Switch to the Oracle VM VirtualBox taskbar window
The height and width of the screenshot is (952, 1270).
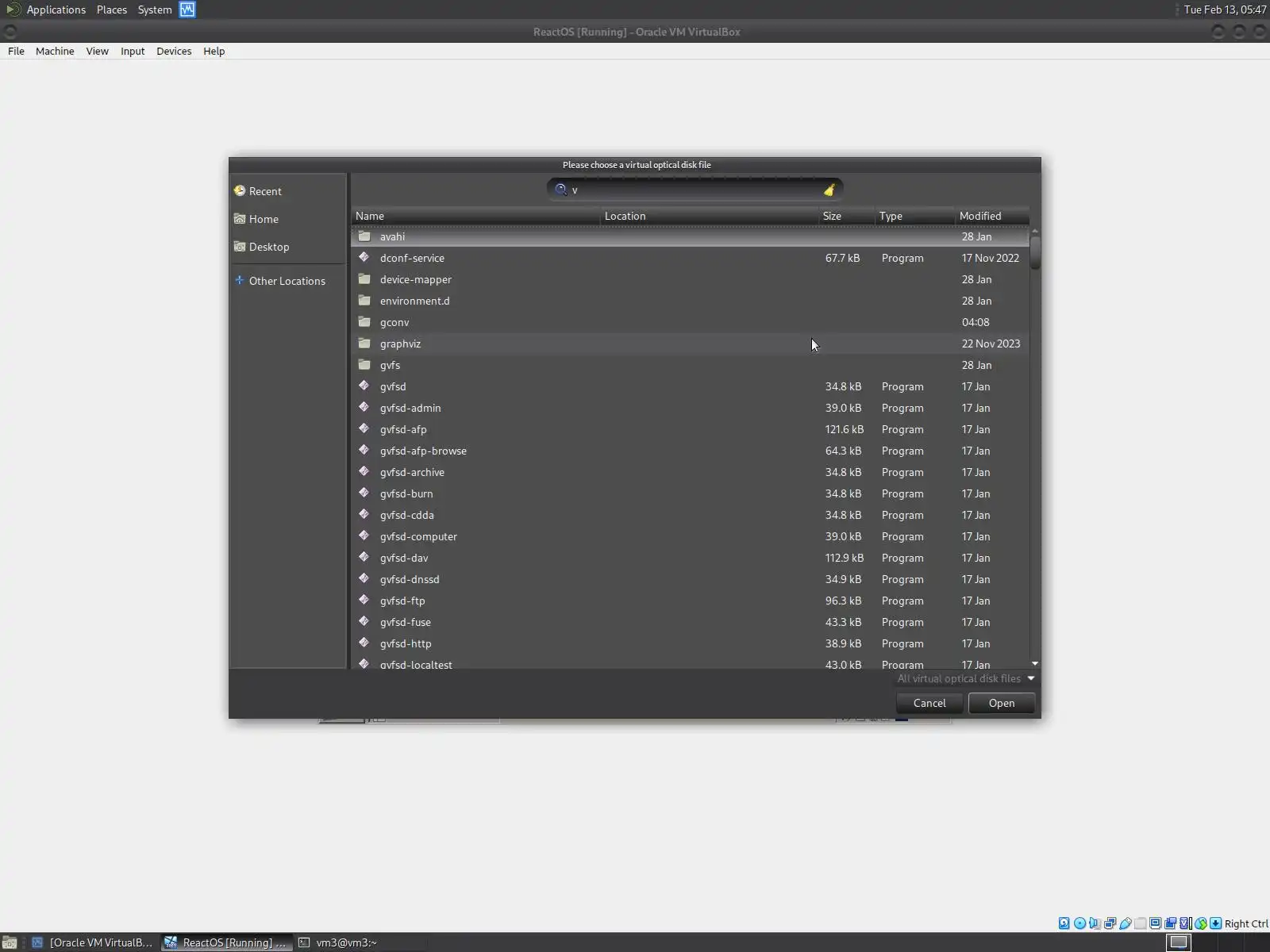pyautogui.click(x=92, y=942)
